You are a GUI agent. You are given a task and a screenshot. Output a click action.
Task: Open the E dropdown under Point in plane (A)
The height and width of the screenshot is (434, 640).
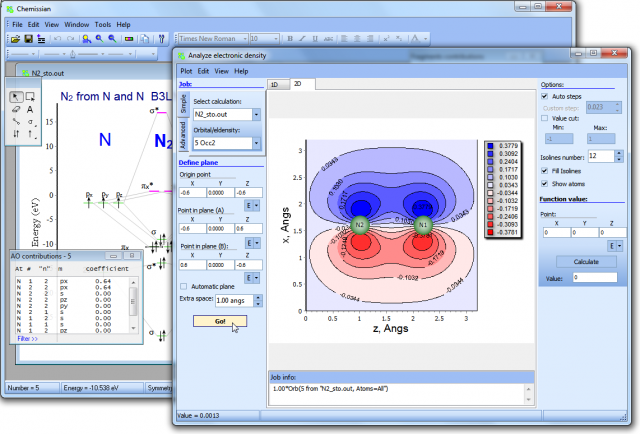[x=252, y=243]
